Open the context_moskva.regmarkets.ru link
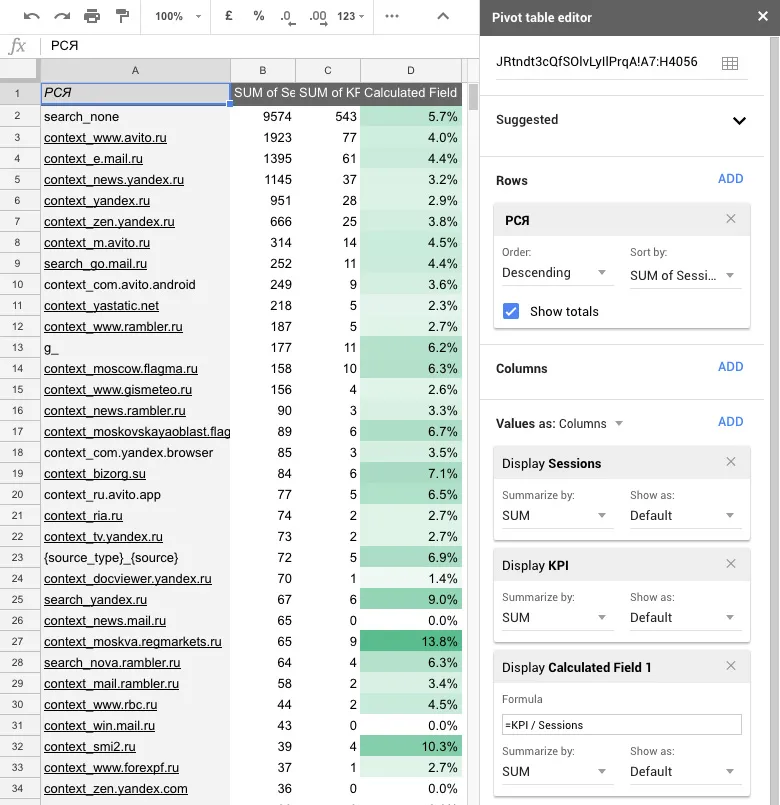The image size is (780, 805). (133, 641)
